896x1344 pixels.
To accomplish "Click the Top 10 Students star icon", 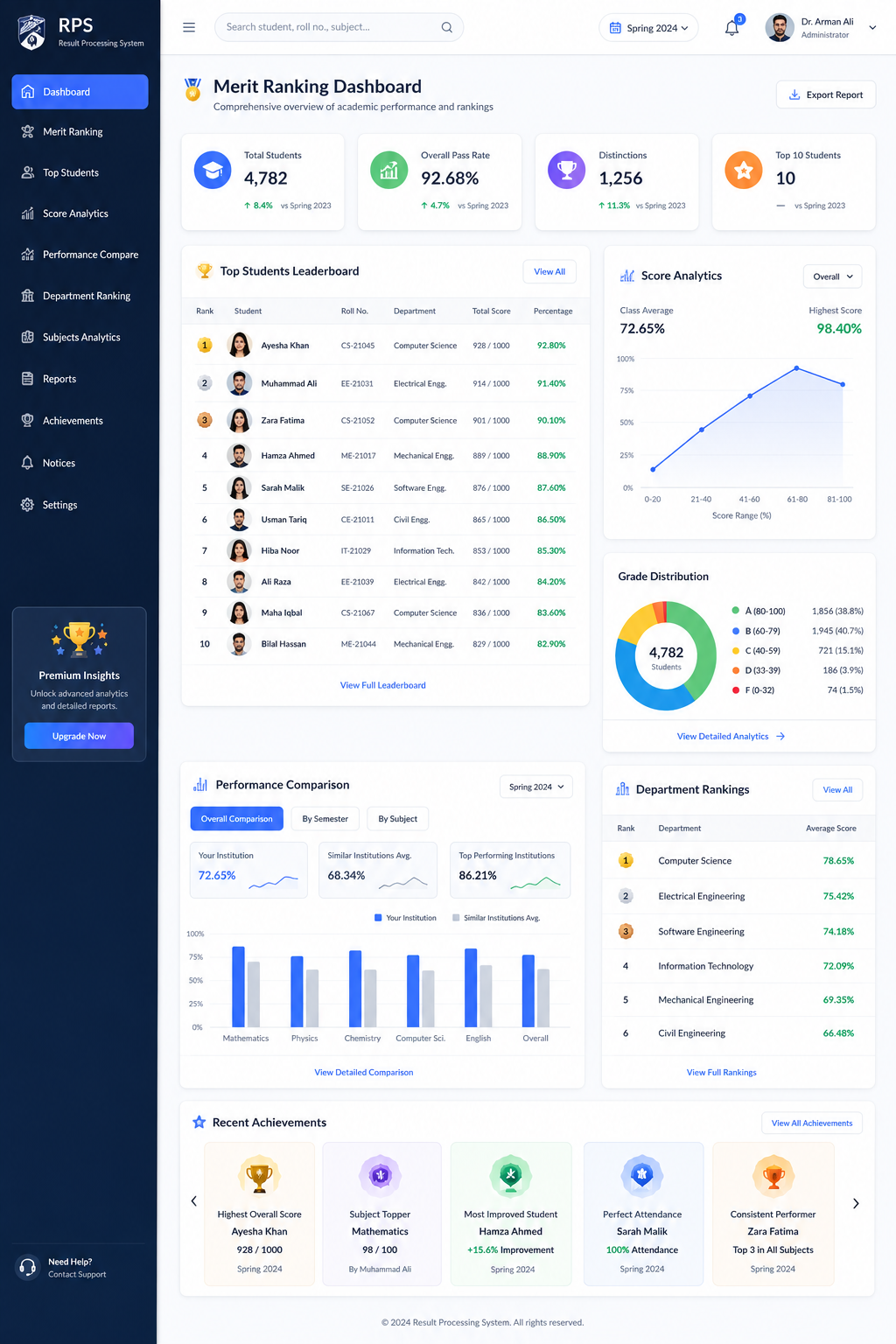I will 744,170.
